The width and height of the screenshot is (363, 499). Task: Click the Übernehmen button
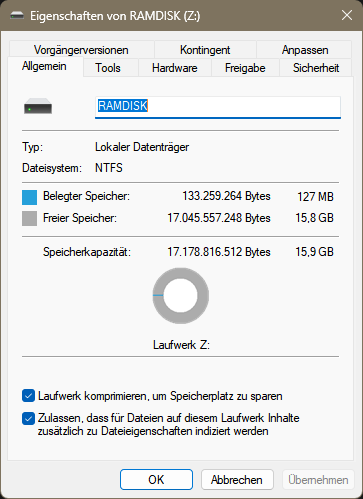(318, 480)
